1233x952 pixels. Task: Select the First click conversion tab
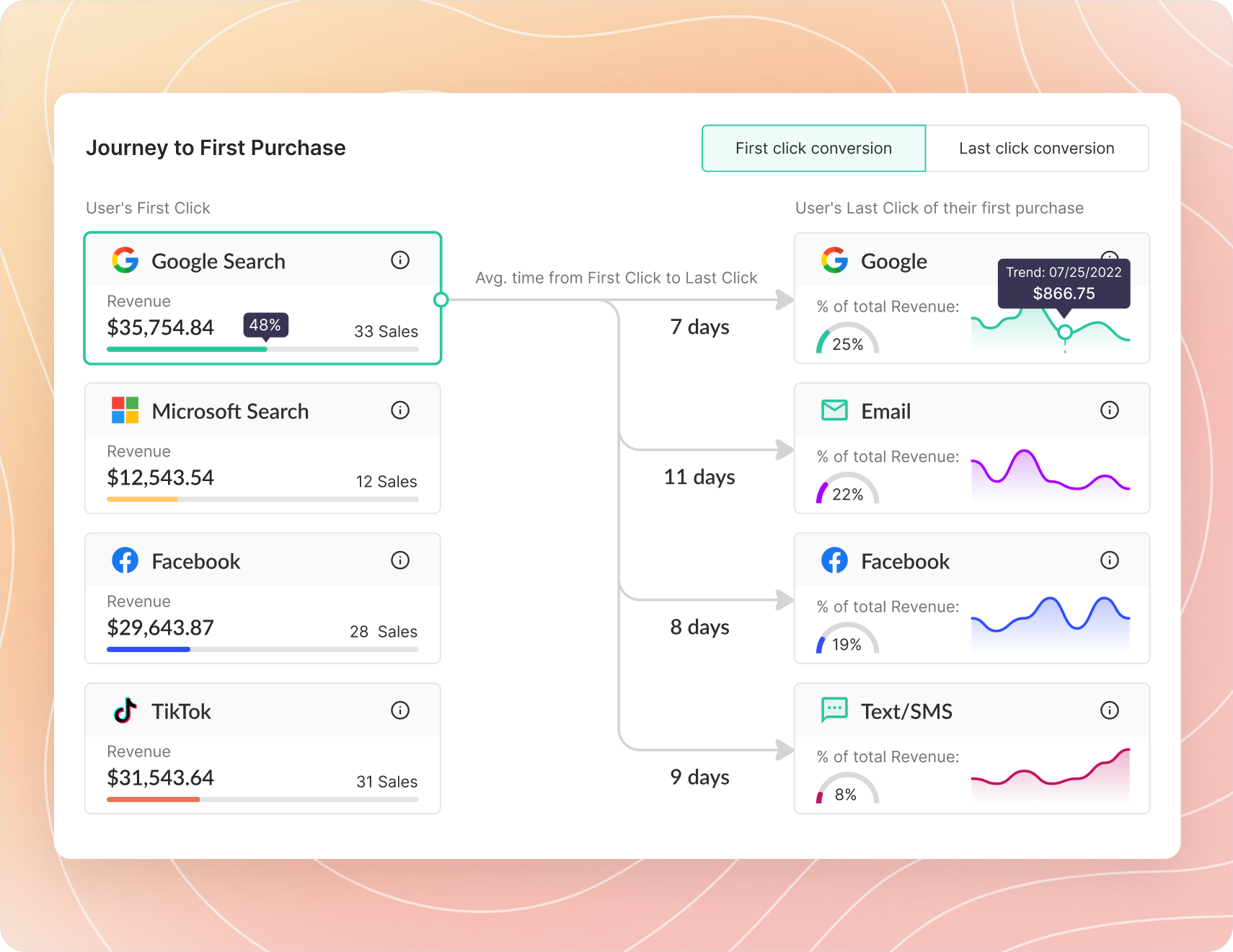(813, 148)
